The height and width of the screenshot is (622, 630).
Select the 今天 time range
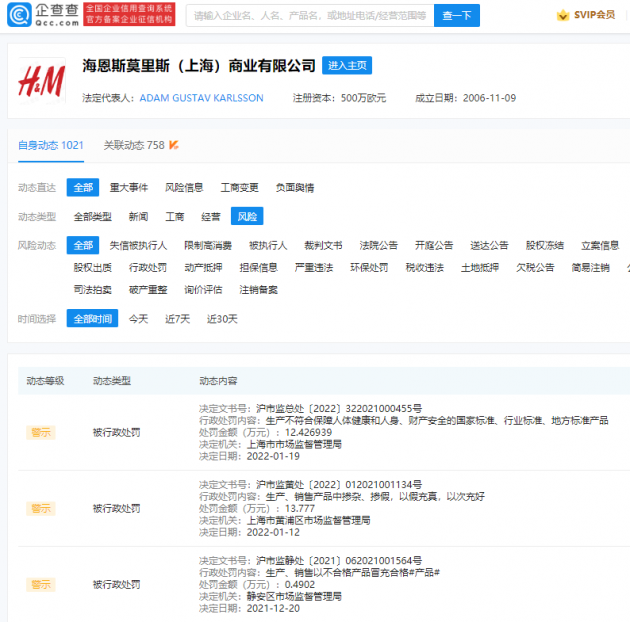coord(139,319)
